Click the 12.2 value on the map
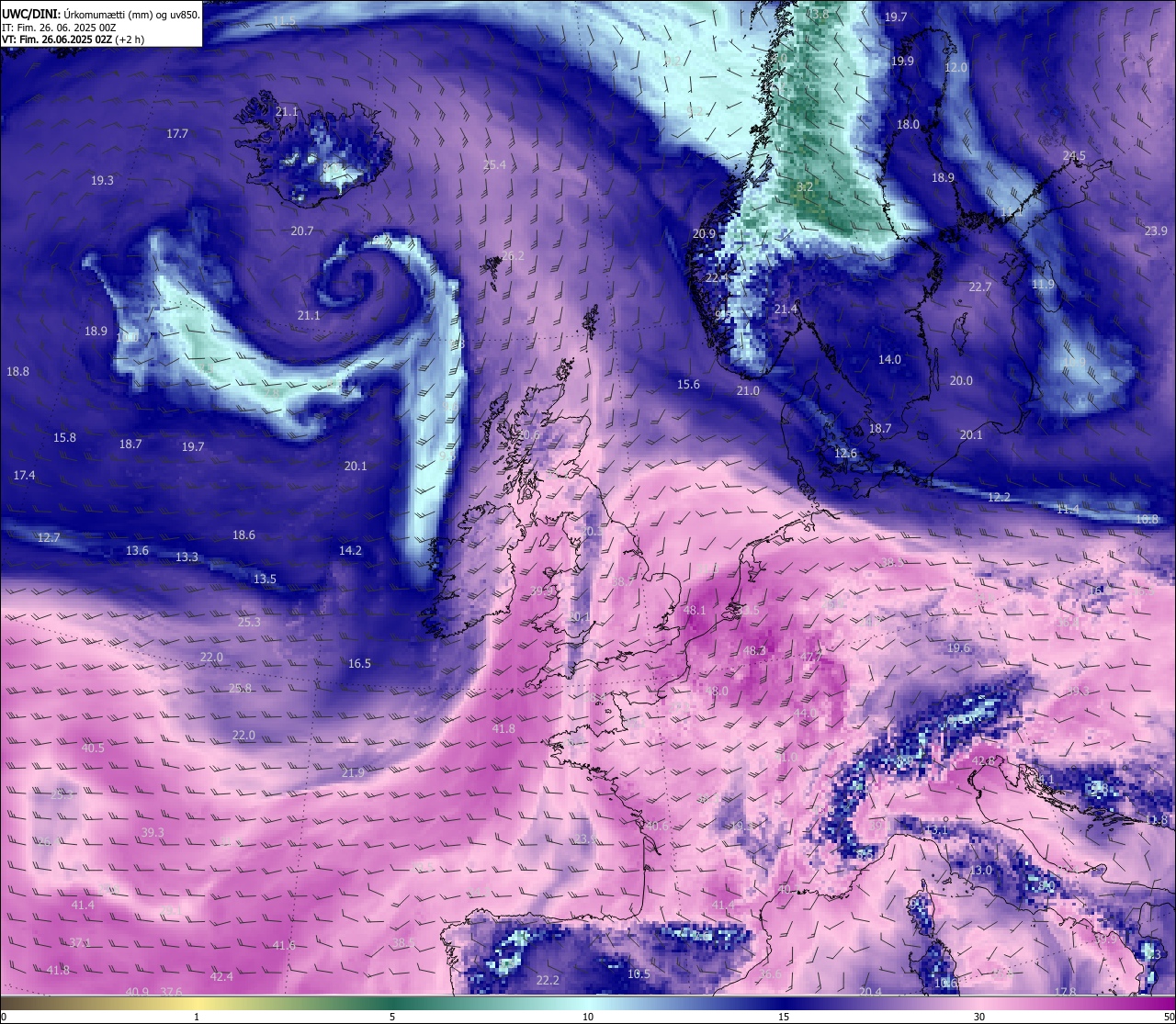Screen dimensions: 1176x1024 (x=999, y=498)
